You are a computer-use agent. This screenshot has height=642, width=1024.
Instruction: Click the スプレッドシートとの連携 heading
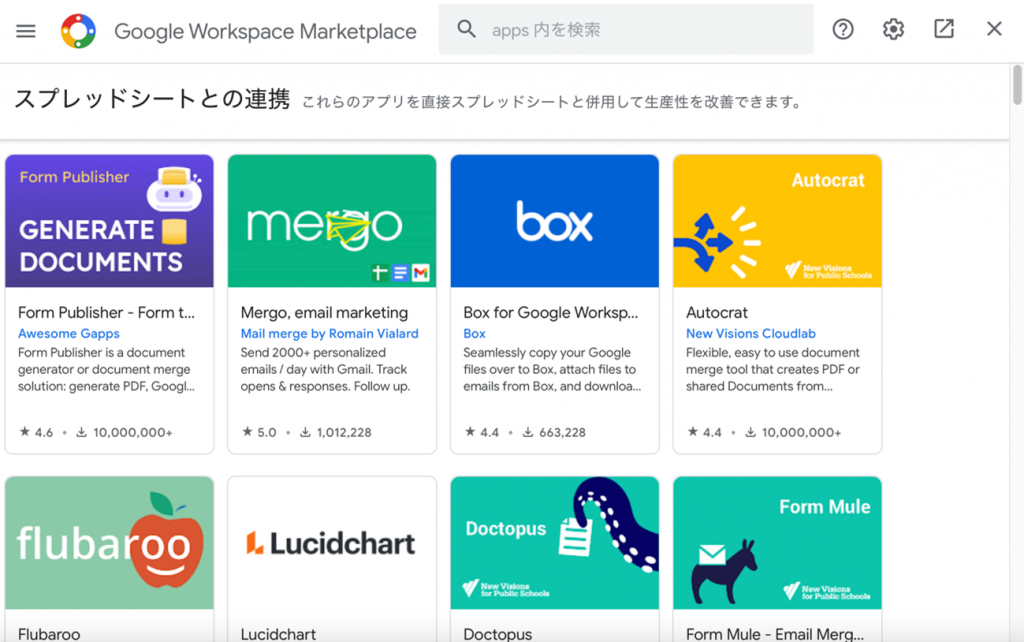152,99
